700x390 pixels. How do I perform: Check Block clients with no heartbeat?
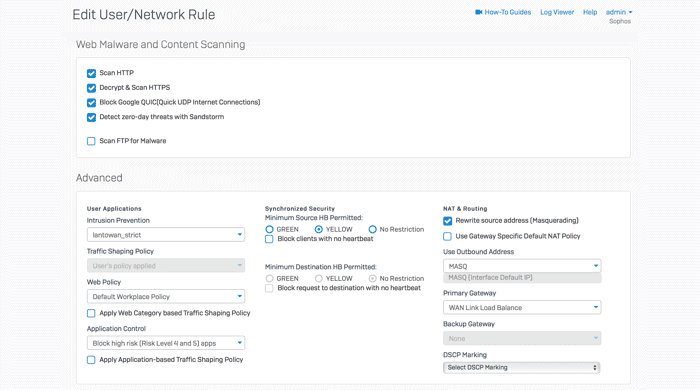point(269,239)
